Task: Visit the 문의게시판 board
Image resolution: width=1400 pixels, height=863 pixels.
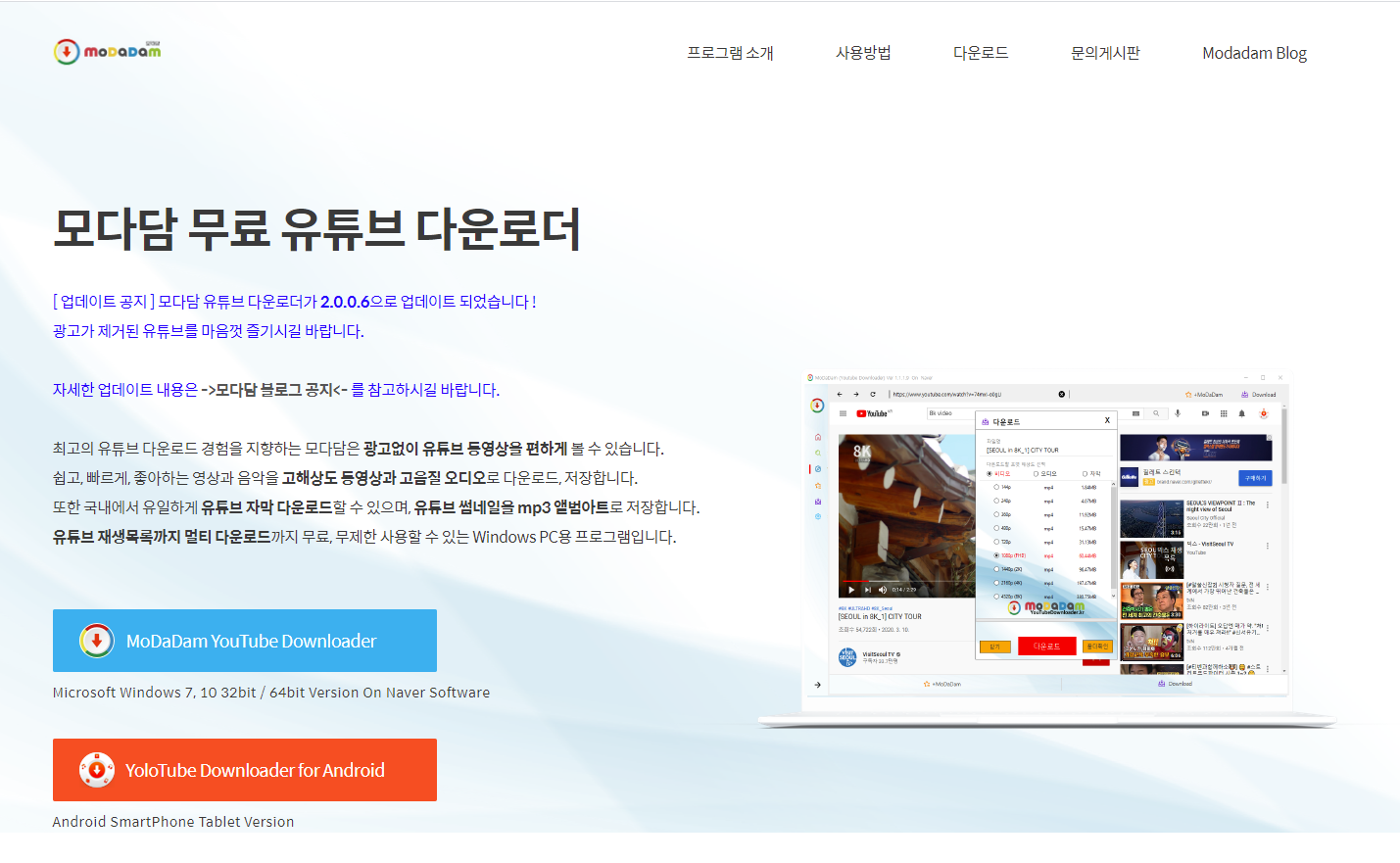Action: click(x=1105, y=53)
